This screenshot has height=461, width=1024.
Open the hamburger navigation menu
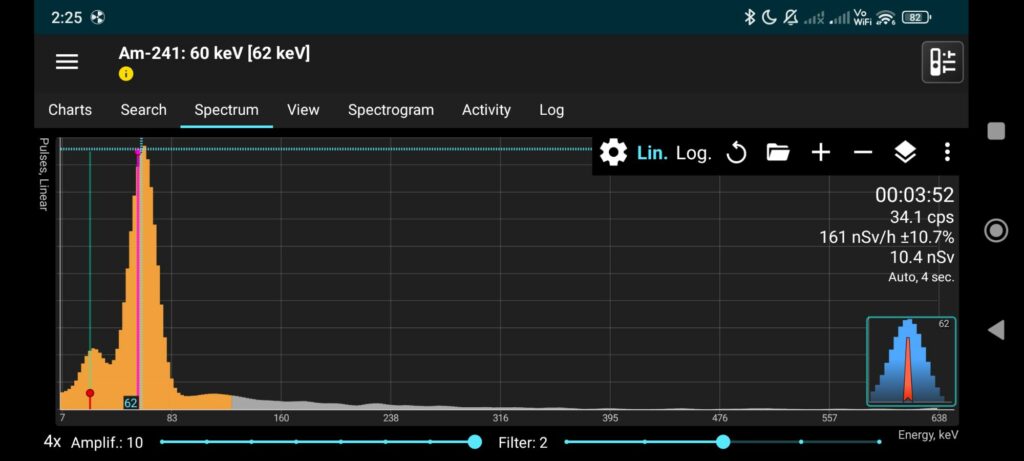(67, 62)
